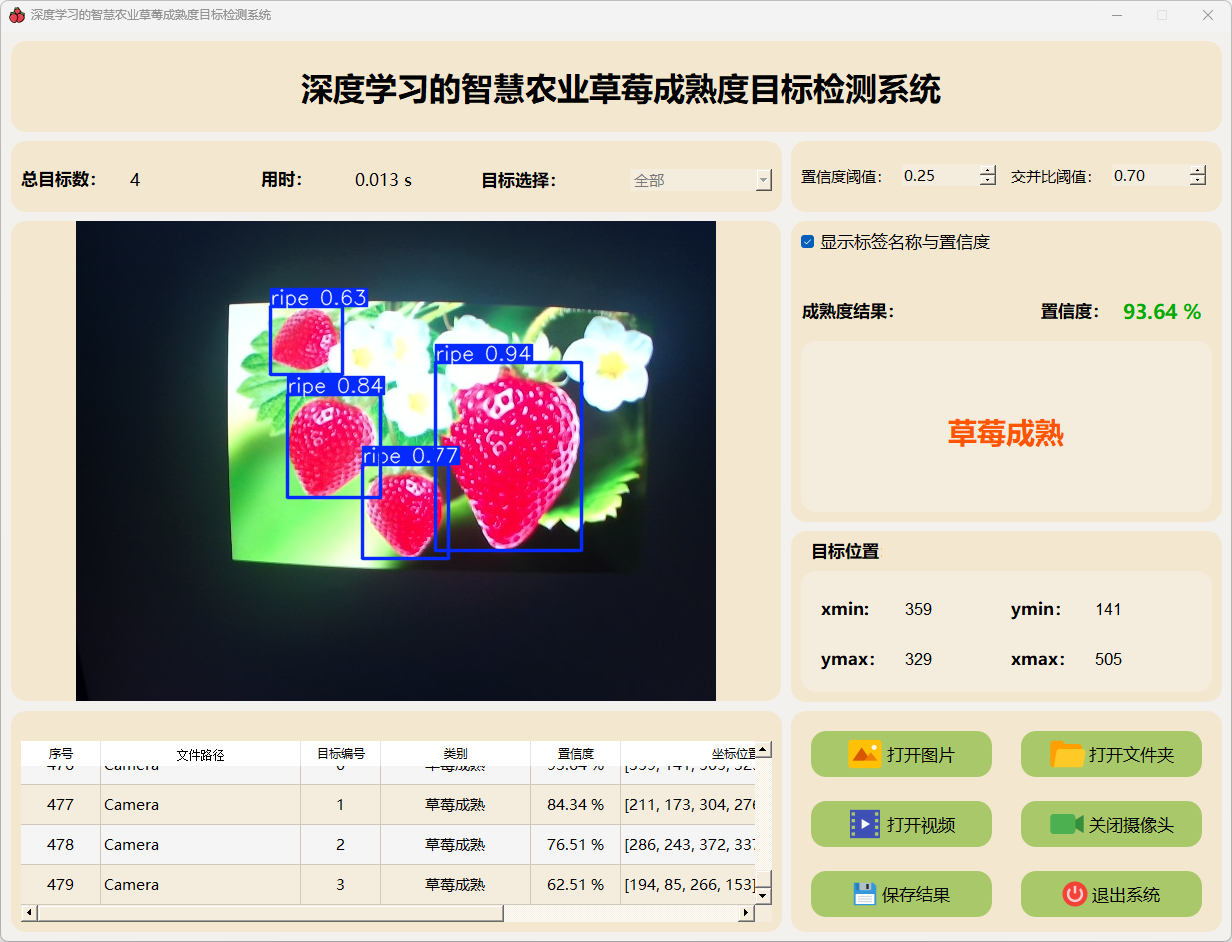
Task: Decrease the confidence threshold with down arrow
Action: [x=988, y=181]
